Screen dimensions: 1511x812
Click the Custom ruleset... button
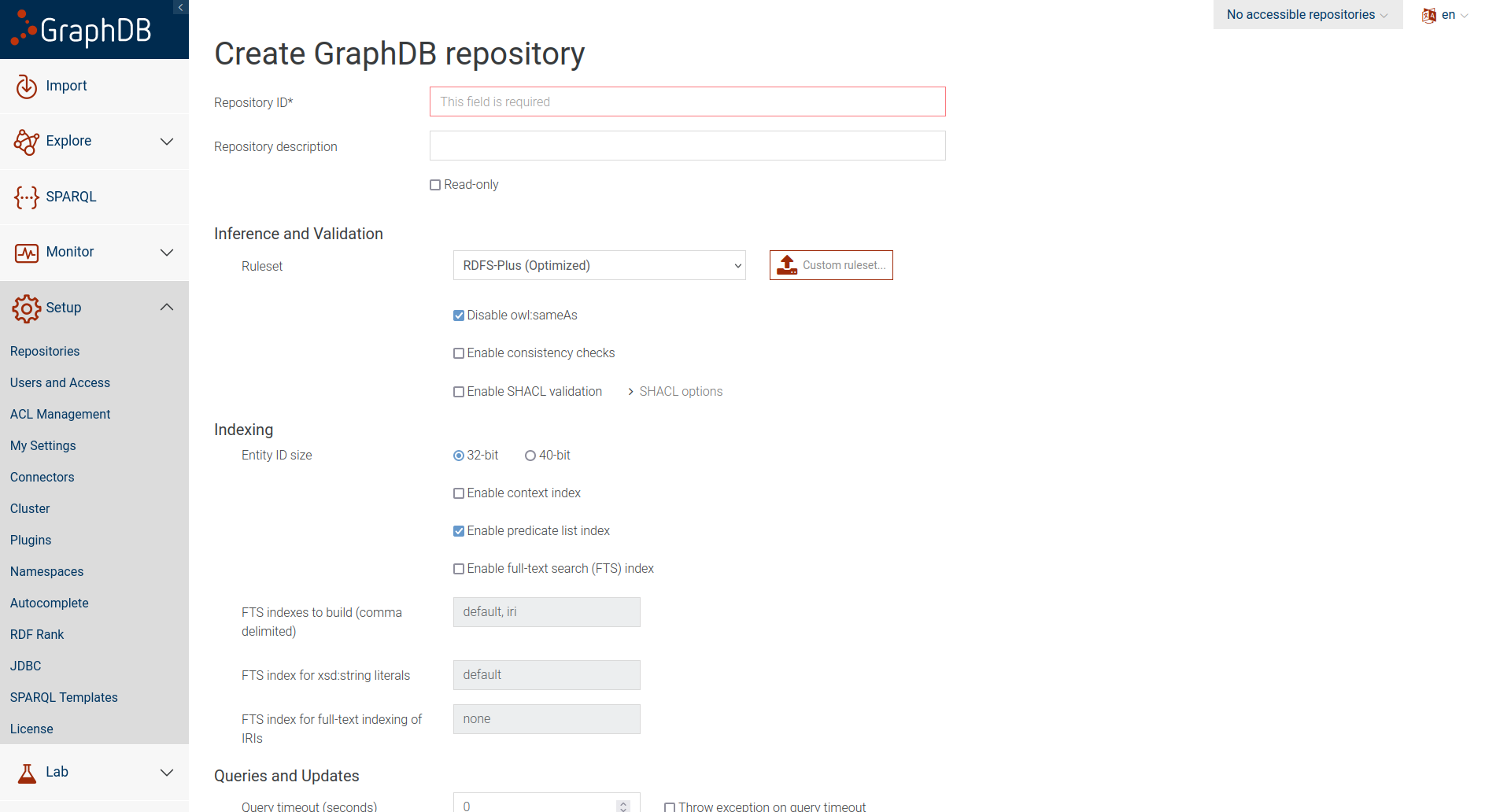(831, 265)
